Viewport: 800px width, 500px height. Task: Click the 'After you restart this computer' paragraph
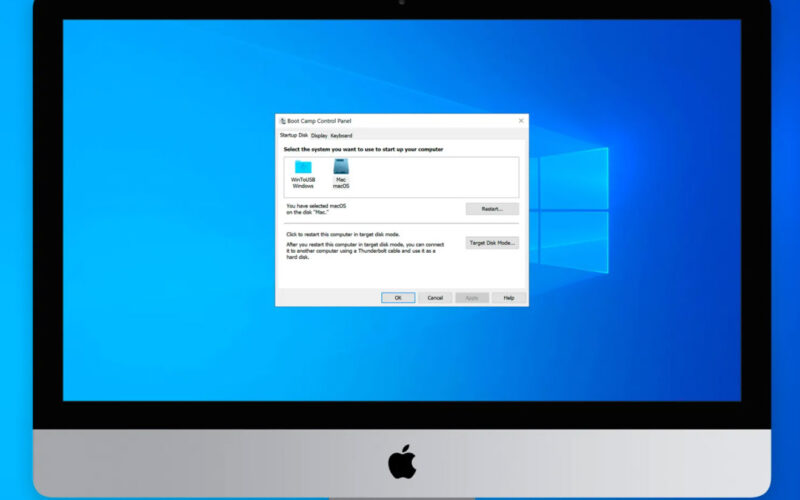pyautogui.click(x=365, y=251)
